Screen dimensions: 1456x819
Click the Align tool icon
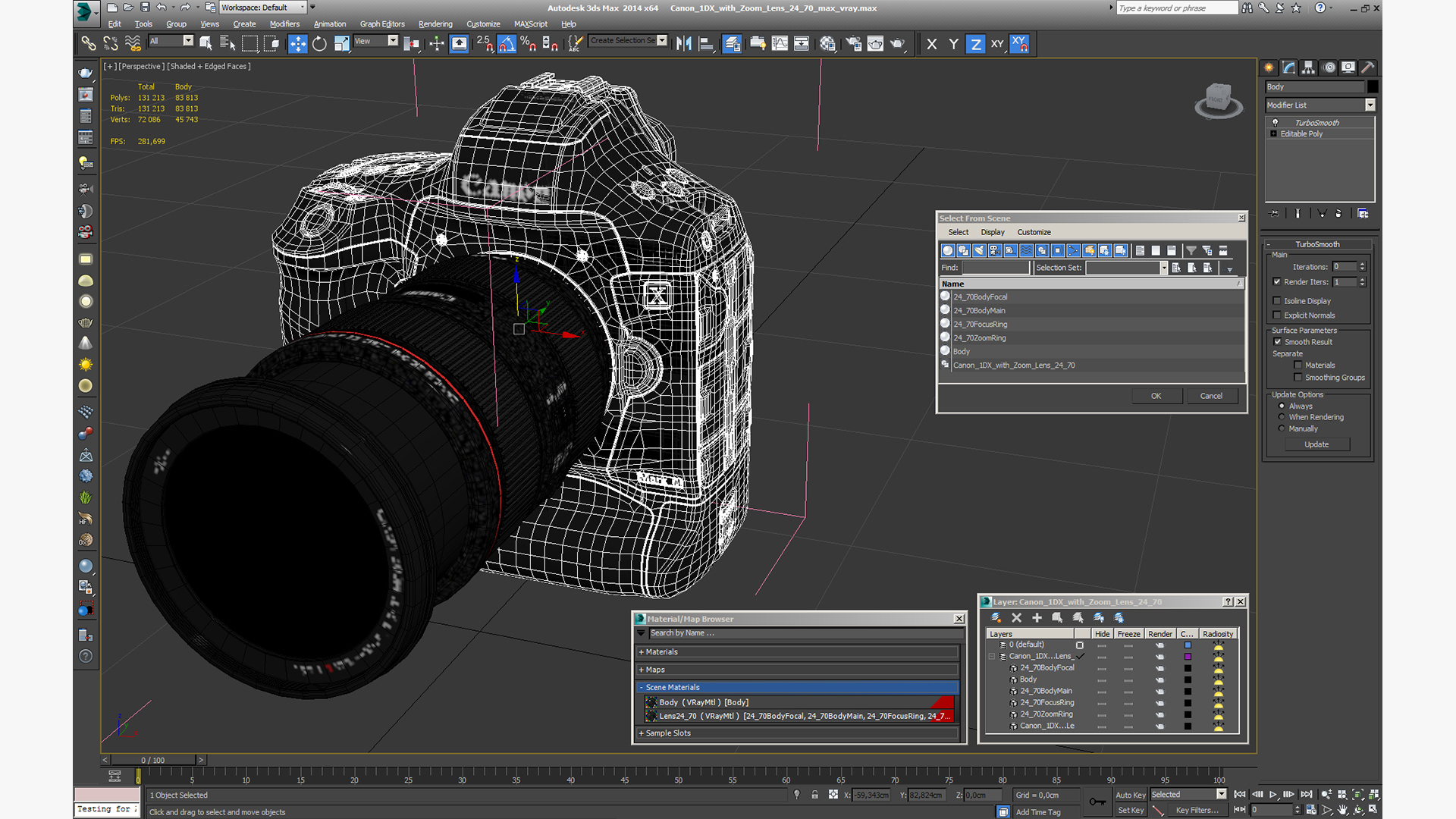706,44
